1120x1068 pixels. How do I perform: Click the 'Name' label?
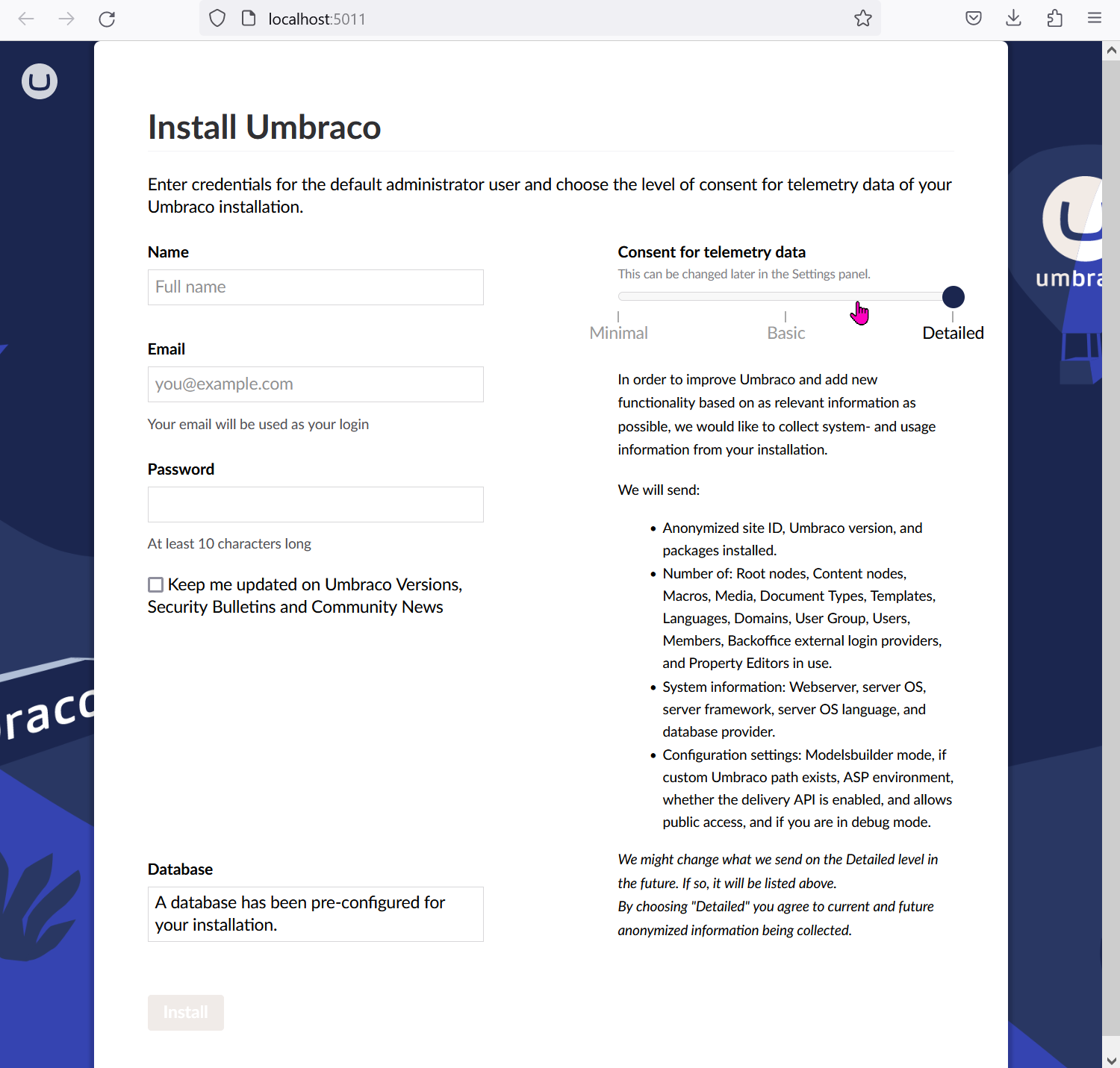168,252
